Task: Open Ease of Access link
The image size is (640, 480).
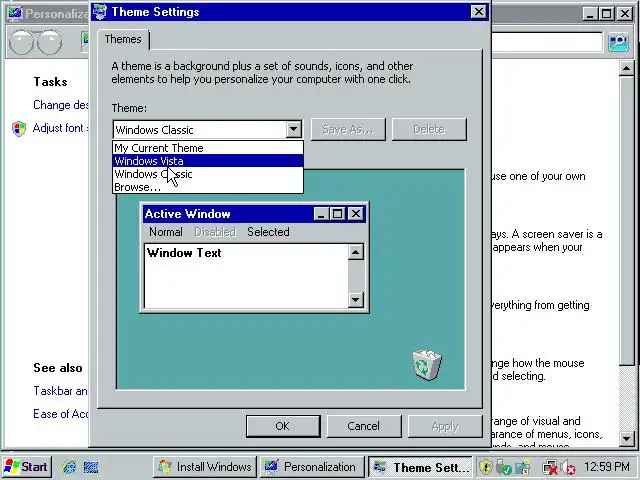Action: [60, 414]
